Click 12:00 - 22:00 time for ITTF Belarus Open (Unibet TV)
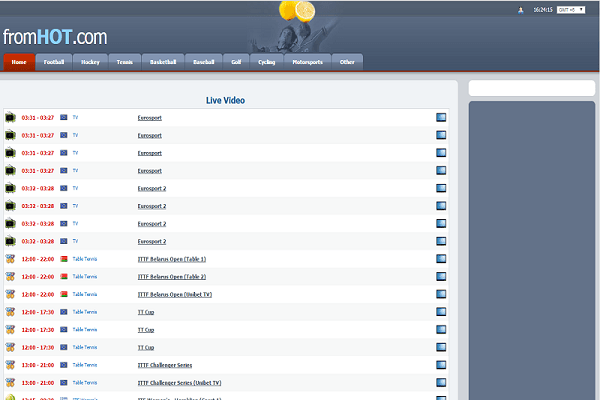600x400 pixels. (x=38, y=294)
